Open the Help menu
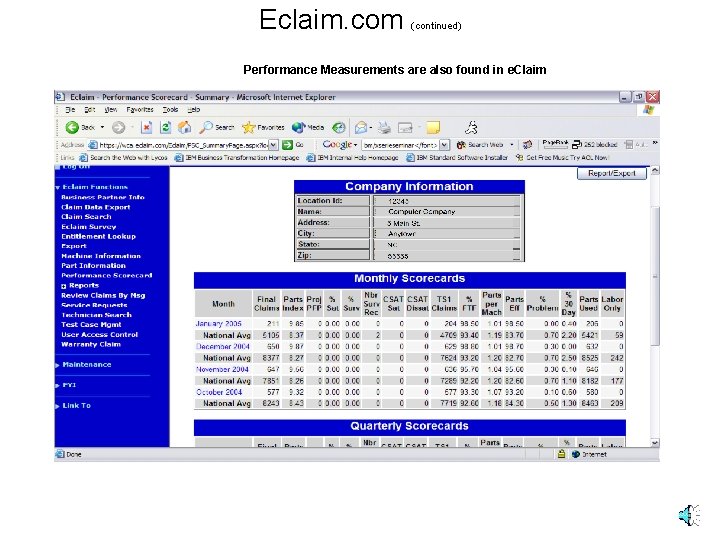The width and height of the screenshot is (720, 540). [194, 110]
